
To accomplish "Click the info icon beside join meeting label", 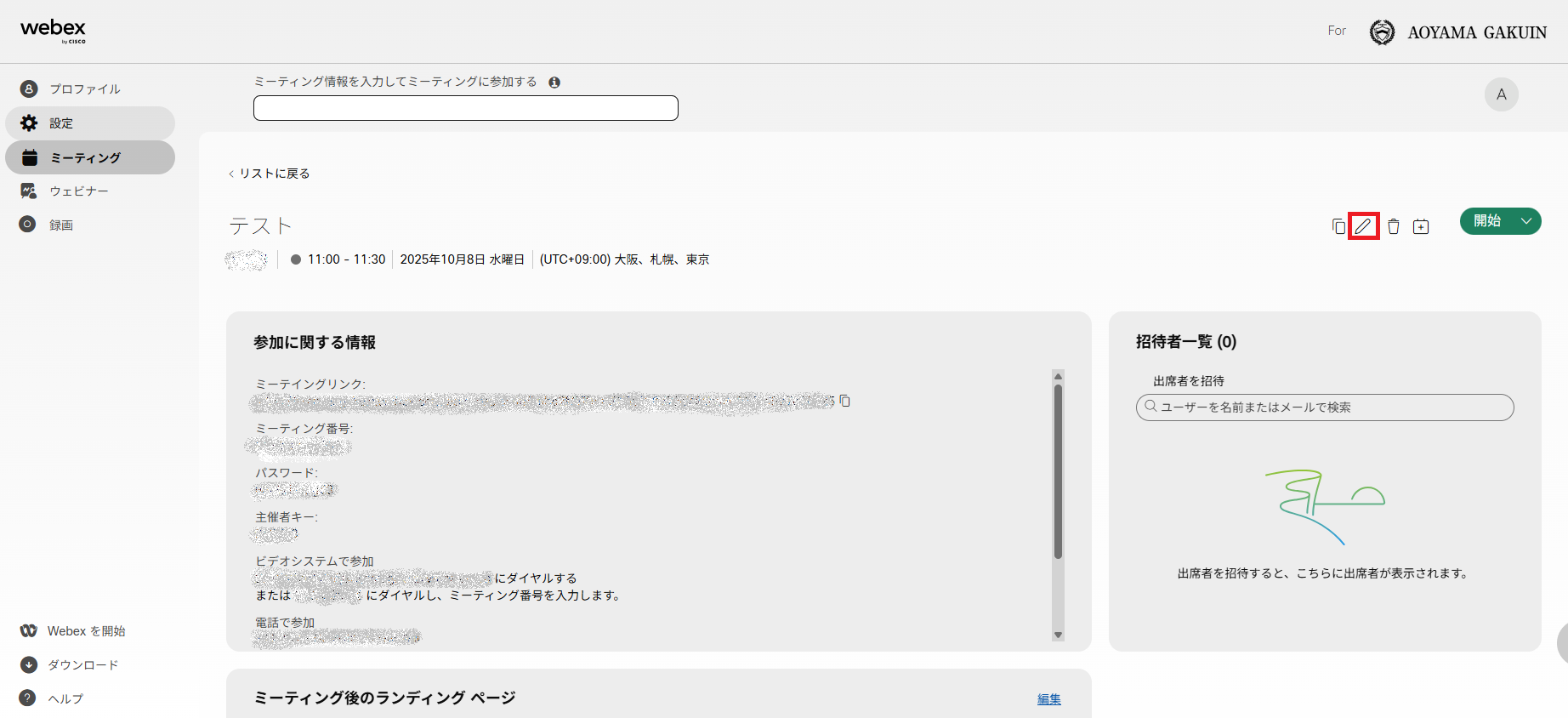I will (554, 83).
